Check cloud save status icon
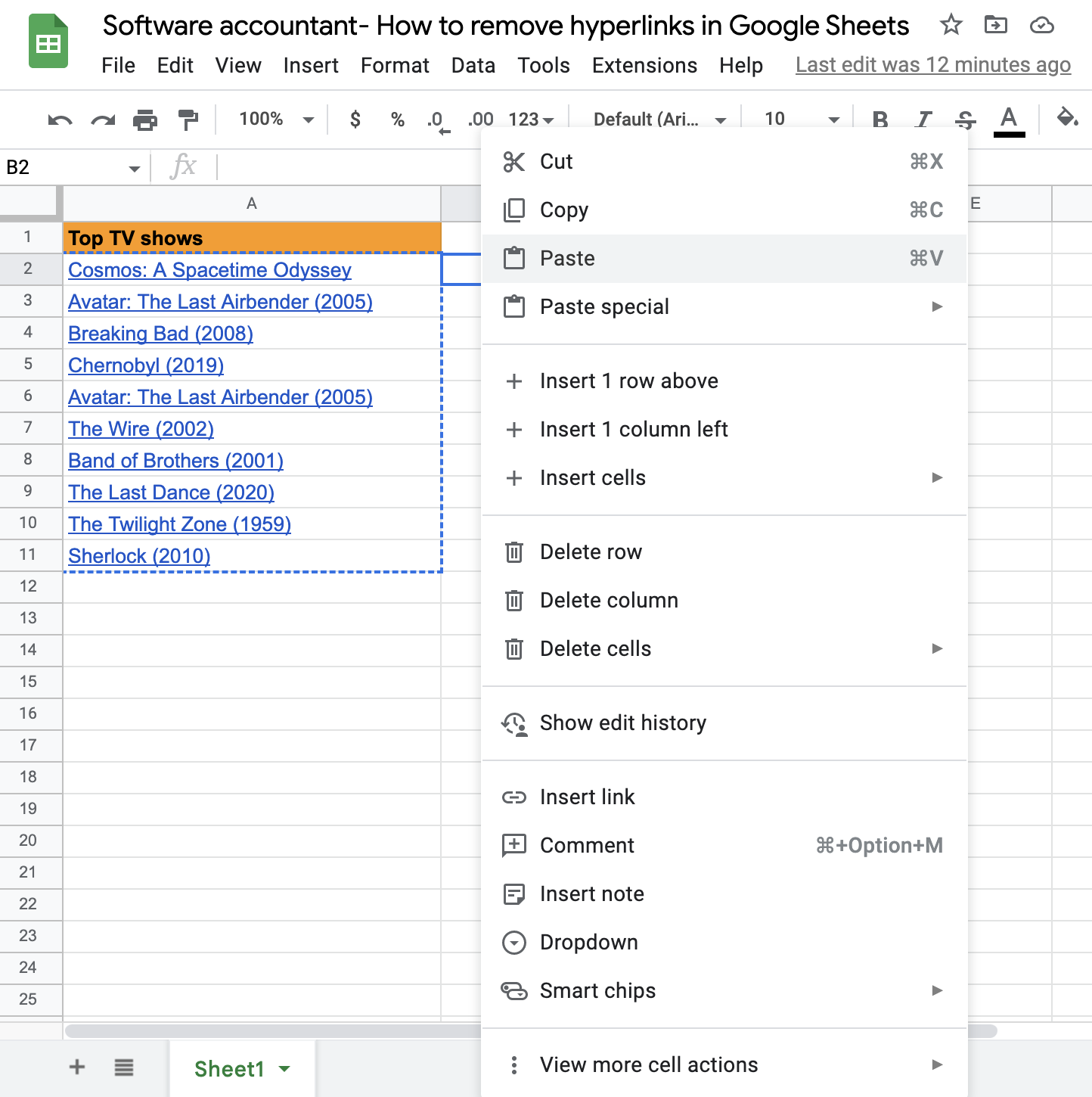1092x1097 pixels. click(x=1042, y=25)
